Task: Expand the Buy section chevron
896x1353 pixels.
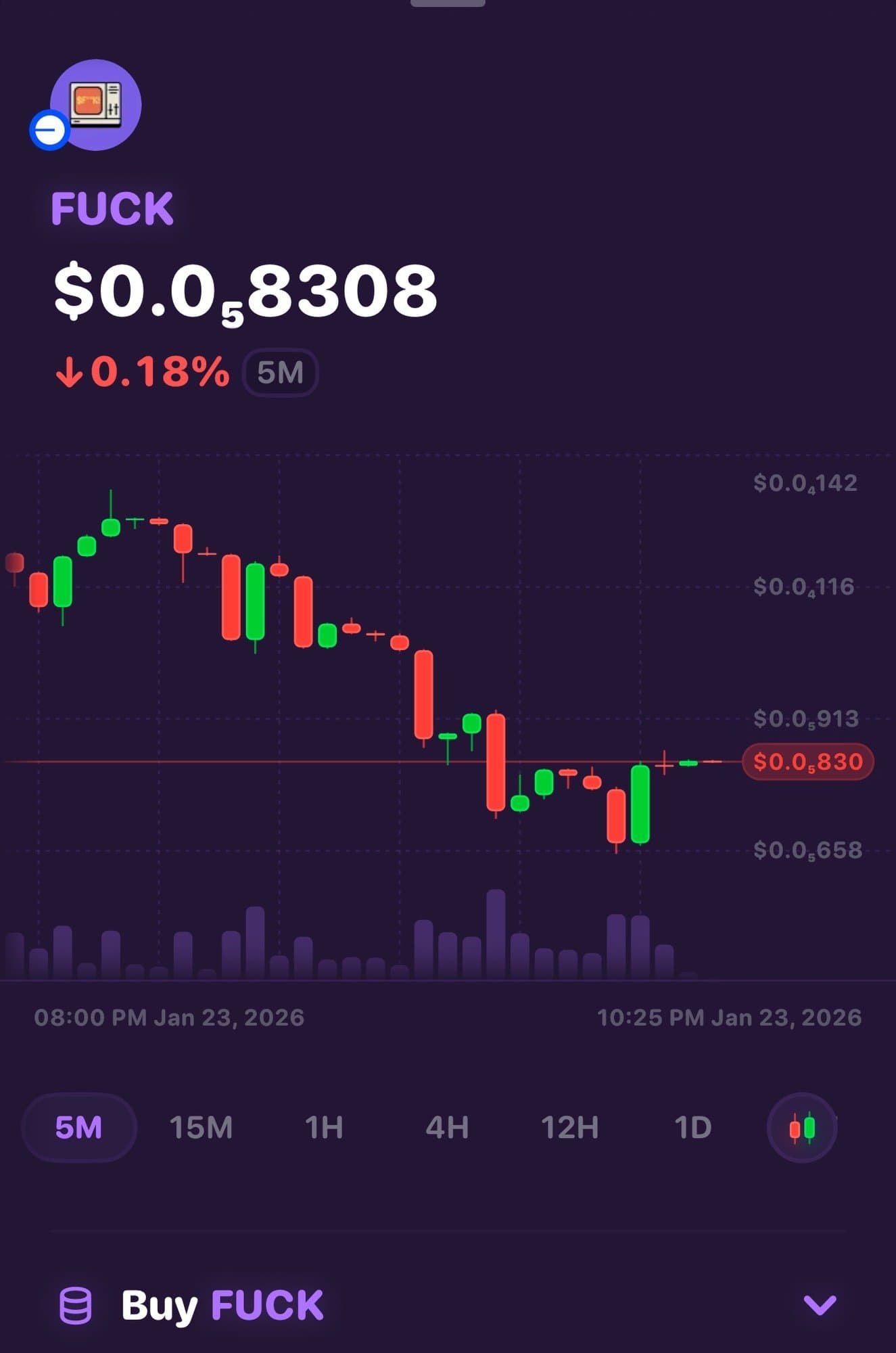Action: click(x=820, y=1306)
